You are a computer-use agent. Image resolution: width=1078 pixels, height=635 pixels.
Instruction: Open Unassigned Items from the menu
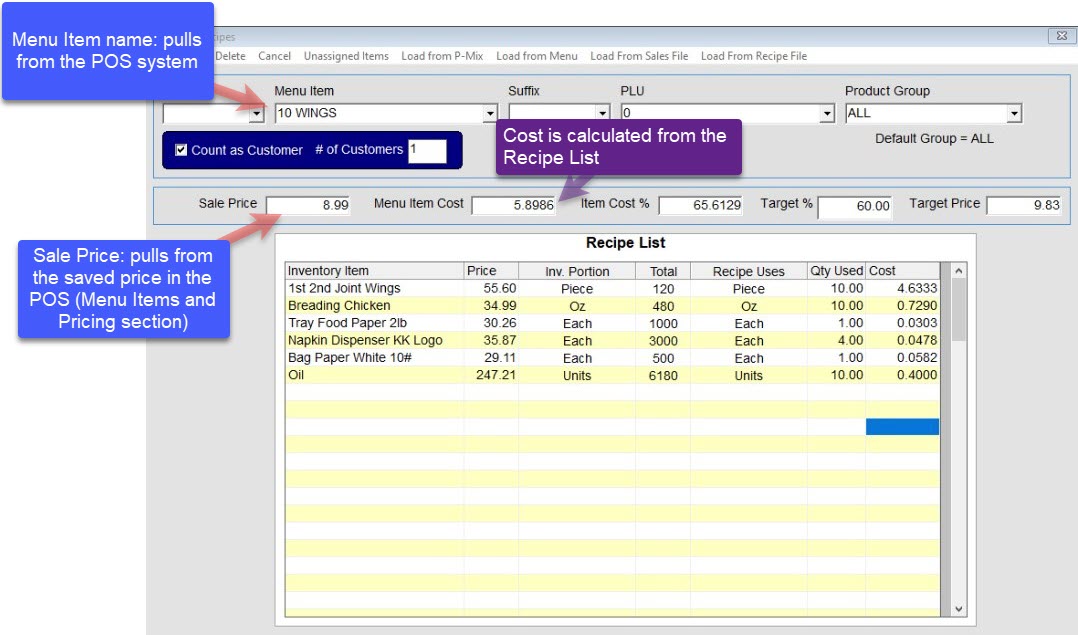tap(346, 56)
